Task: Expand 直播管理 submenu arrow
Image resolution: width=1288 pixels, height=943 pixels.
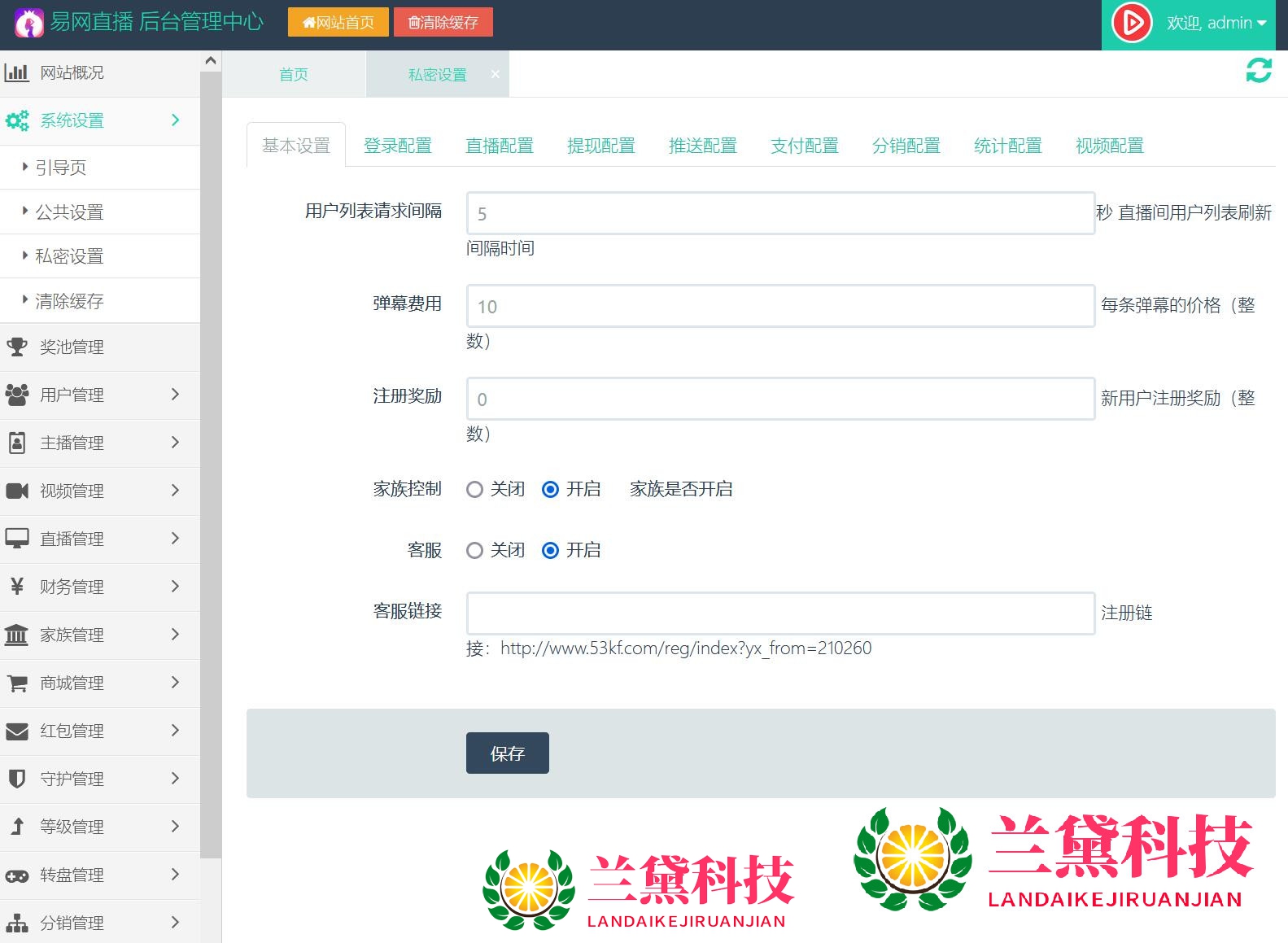Action: [x=175, y=539]
